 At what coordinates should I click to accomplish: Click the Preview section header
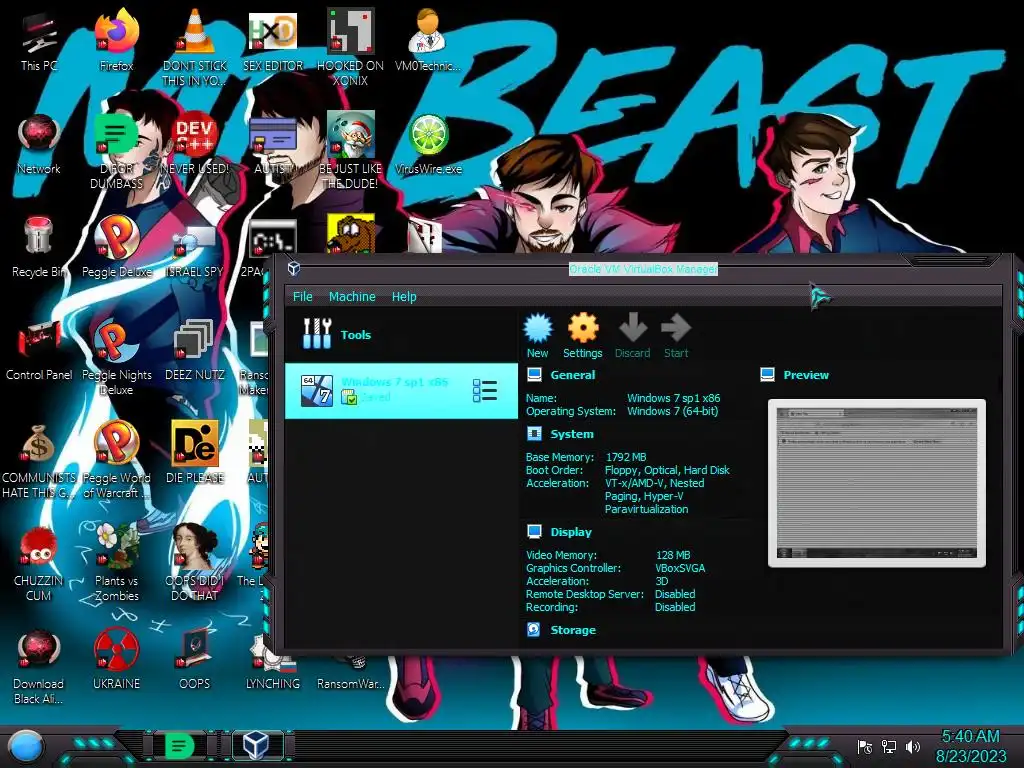click(x=806, y=375)
